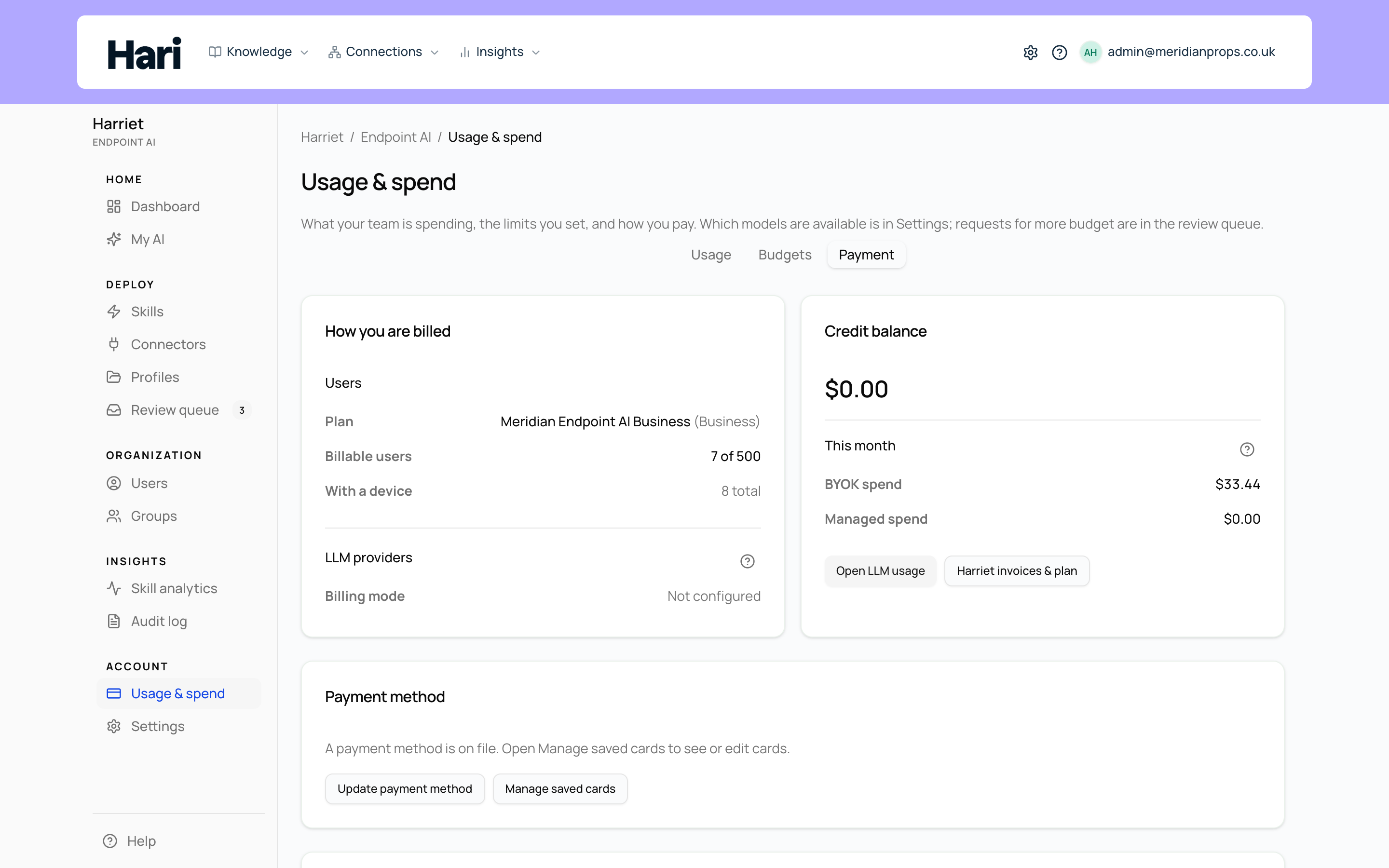The width and height of the screenshot is (1389, 868).
Task: Click the Groups people icon
Action: pyautogui.click(x=114, y=516)
